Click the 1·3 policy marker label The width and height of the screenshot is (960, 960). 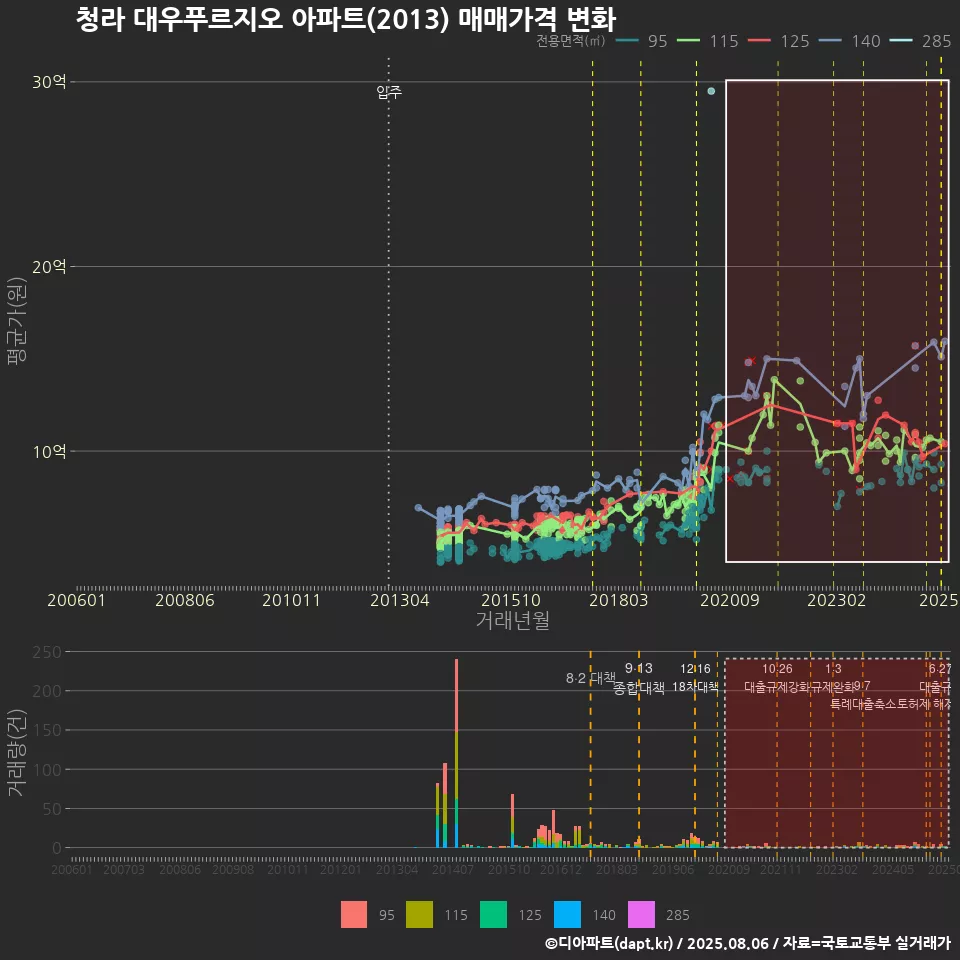833,669
